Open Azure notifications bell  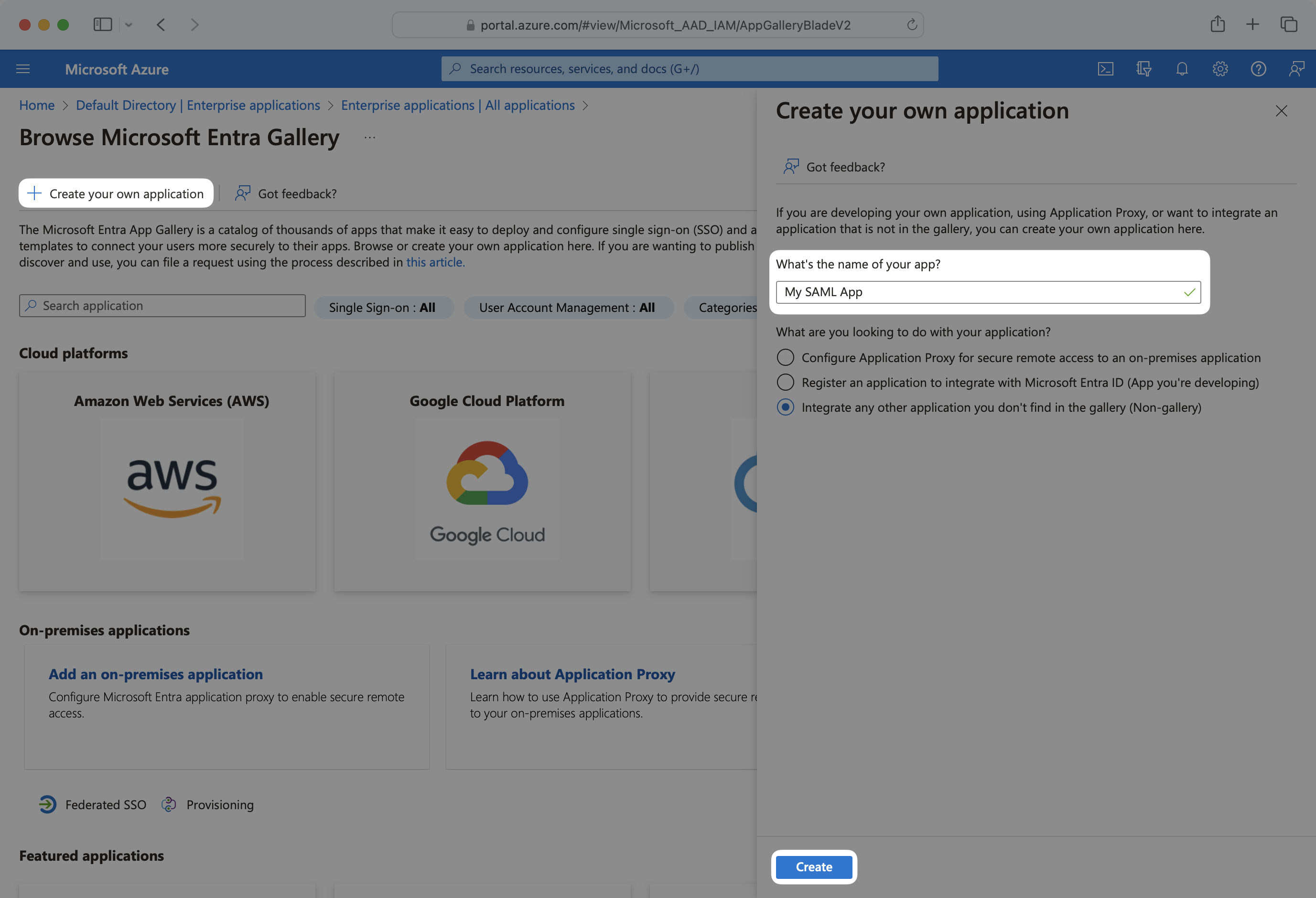click(x=1182, y=68)
